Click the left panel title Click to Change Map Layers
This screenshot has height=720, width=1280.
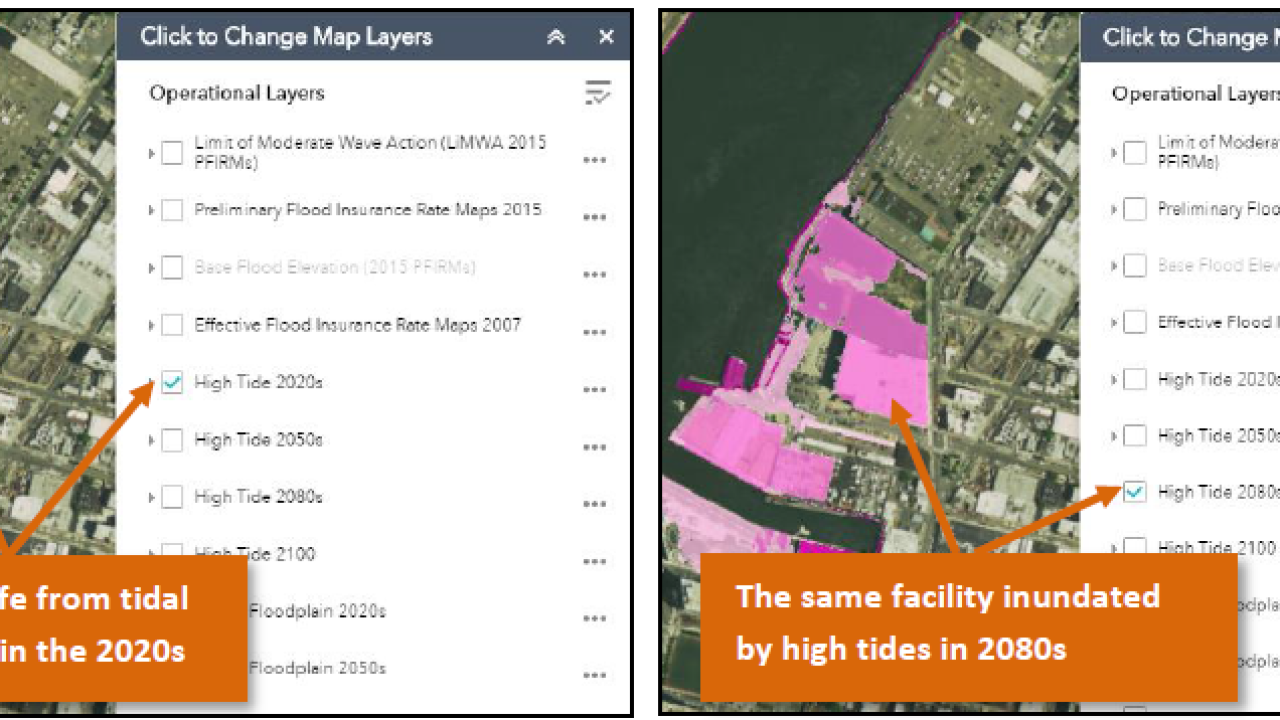(x=286, y=37)
